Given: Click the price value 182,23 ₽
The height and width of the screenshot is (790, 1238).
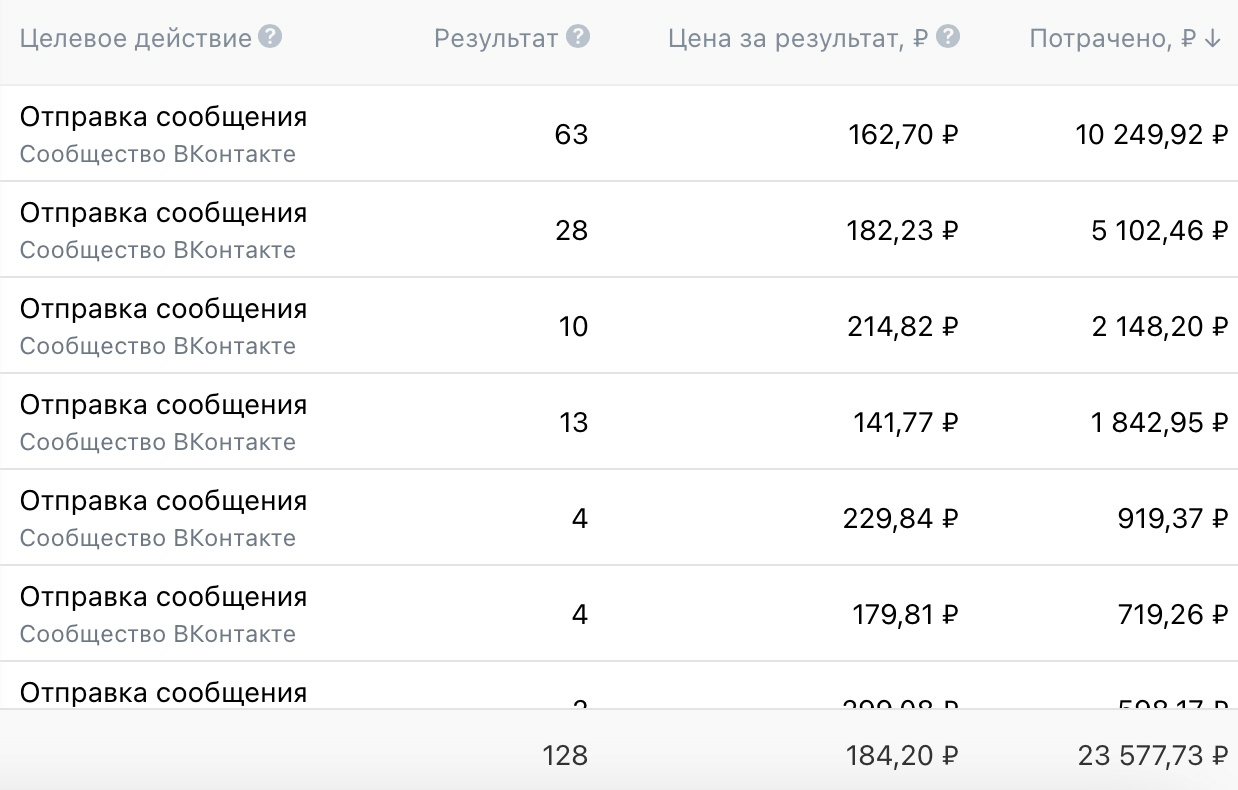Looking at the screenshot, I should click(901, 230).
